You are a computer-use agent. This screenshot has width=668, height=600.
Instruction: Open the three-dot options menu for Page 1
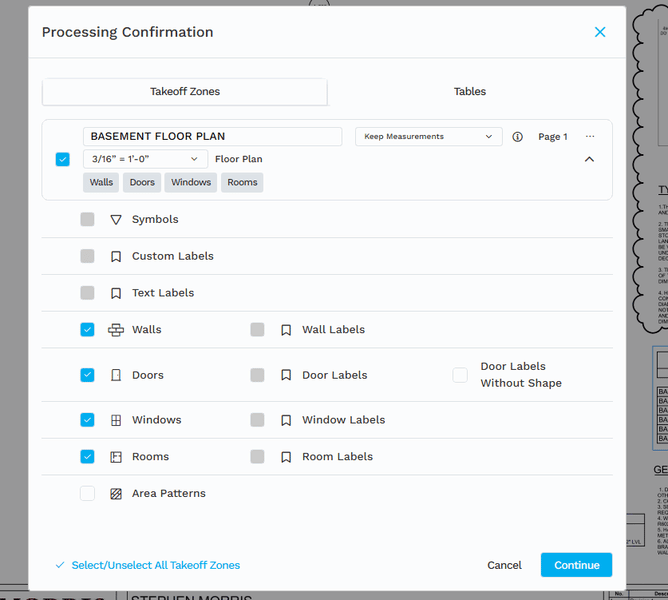[590, 137]
